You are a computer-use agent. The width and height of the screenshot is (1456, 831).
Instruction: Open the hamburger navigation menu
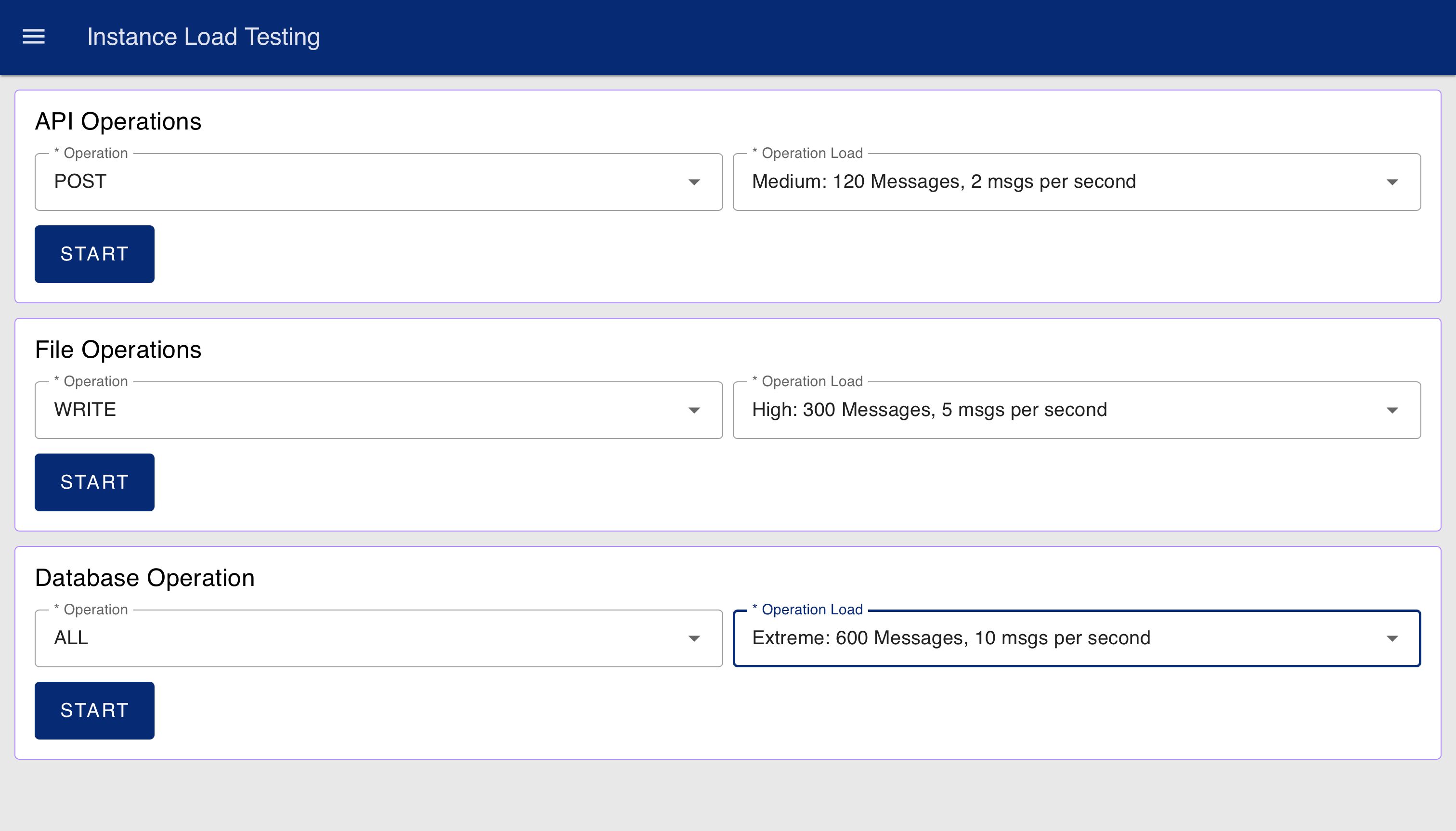33,37
